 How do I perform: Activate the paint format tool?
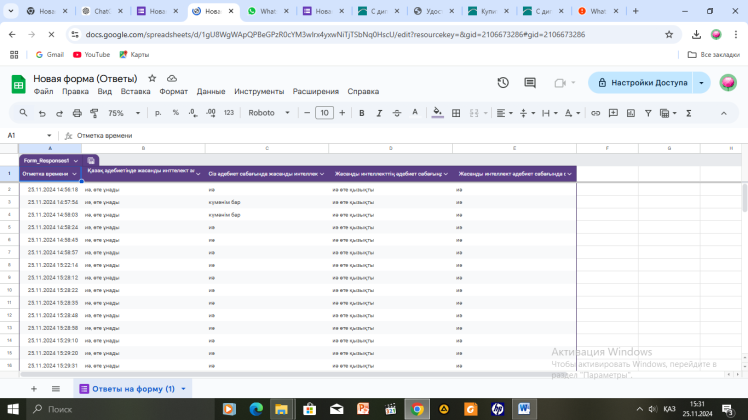(94, 113)
